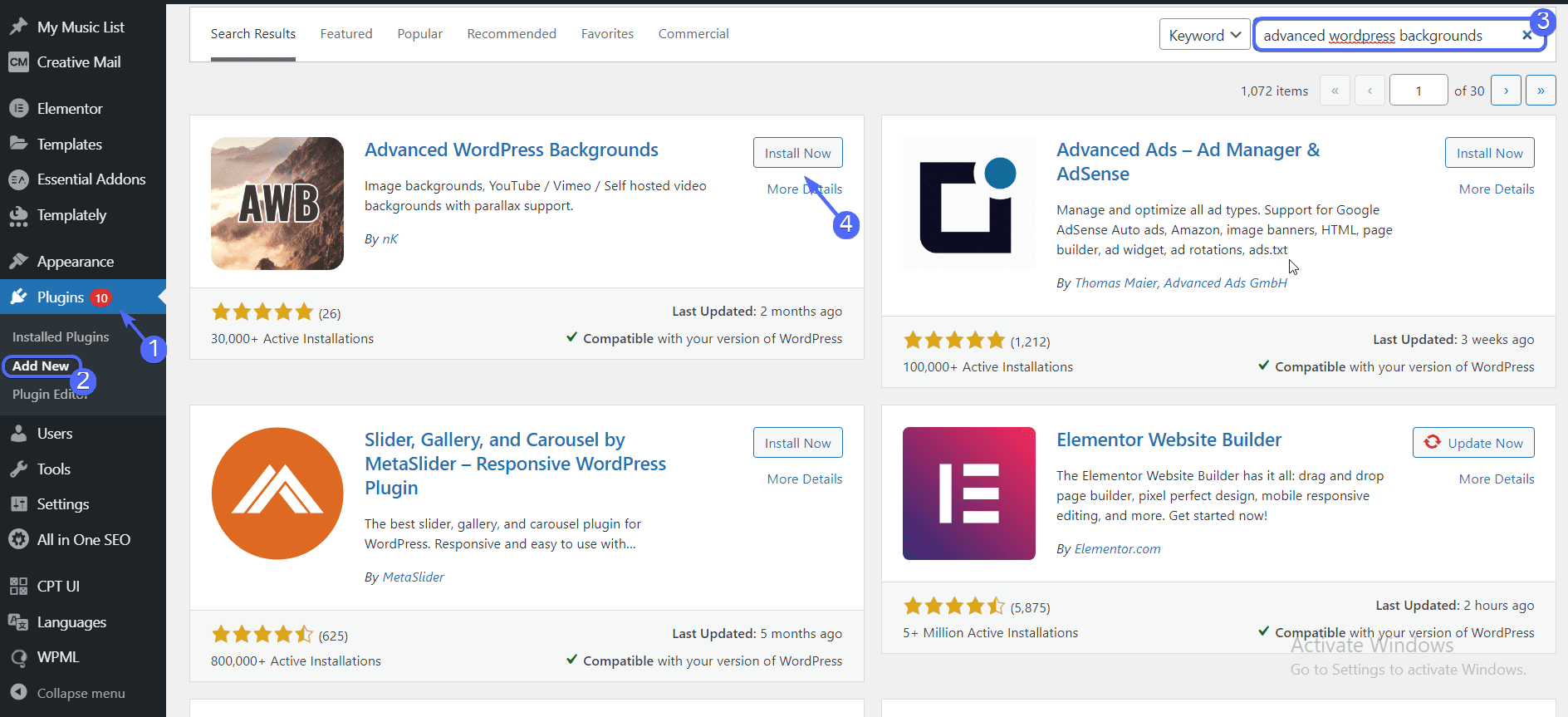The height and width of the screenshot is (717, 1568).
Task: Go to the next results page
Action: click(x=1506, y=91)
